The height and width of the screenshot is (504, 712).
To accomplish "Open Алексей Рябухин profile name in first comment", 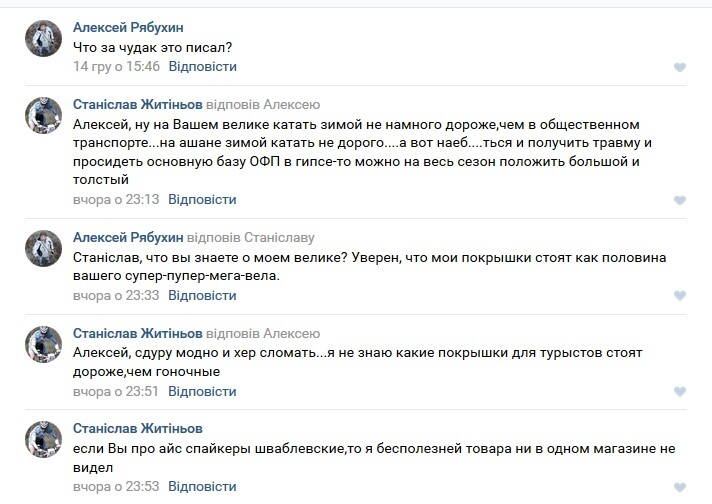I will [128, 28].
